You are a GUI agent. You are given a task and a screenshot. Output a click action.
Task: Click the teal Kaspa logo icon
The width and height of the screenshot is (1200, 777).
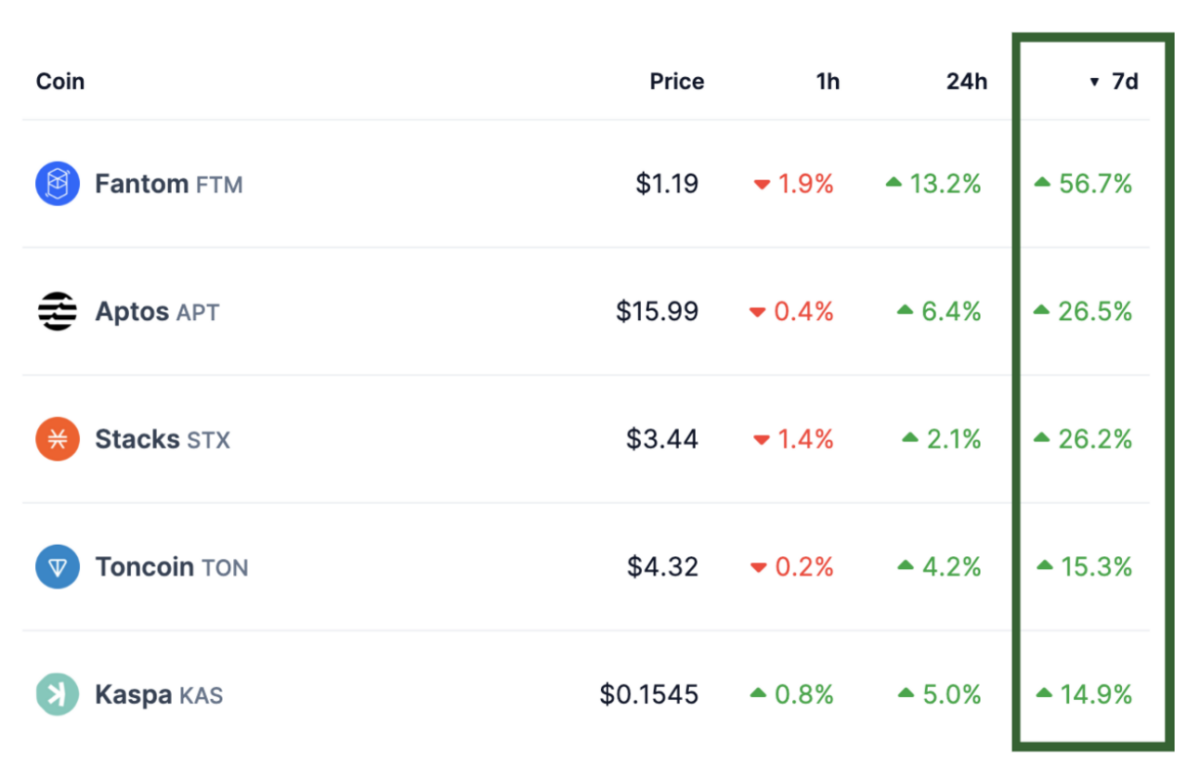tap(57, 694)
